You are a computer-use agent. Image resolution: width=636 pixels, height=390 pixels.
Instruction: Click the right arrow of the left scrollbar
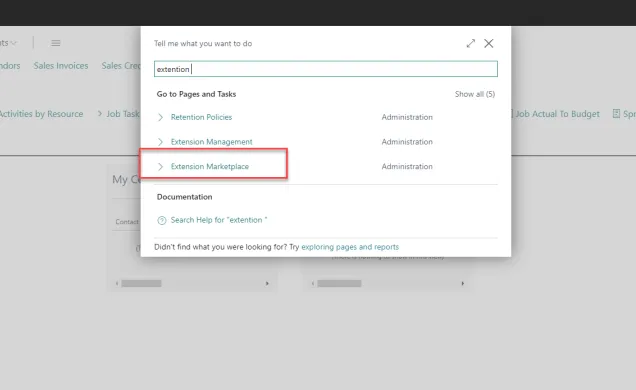click(267, 283)
